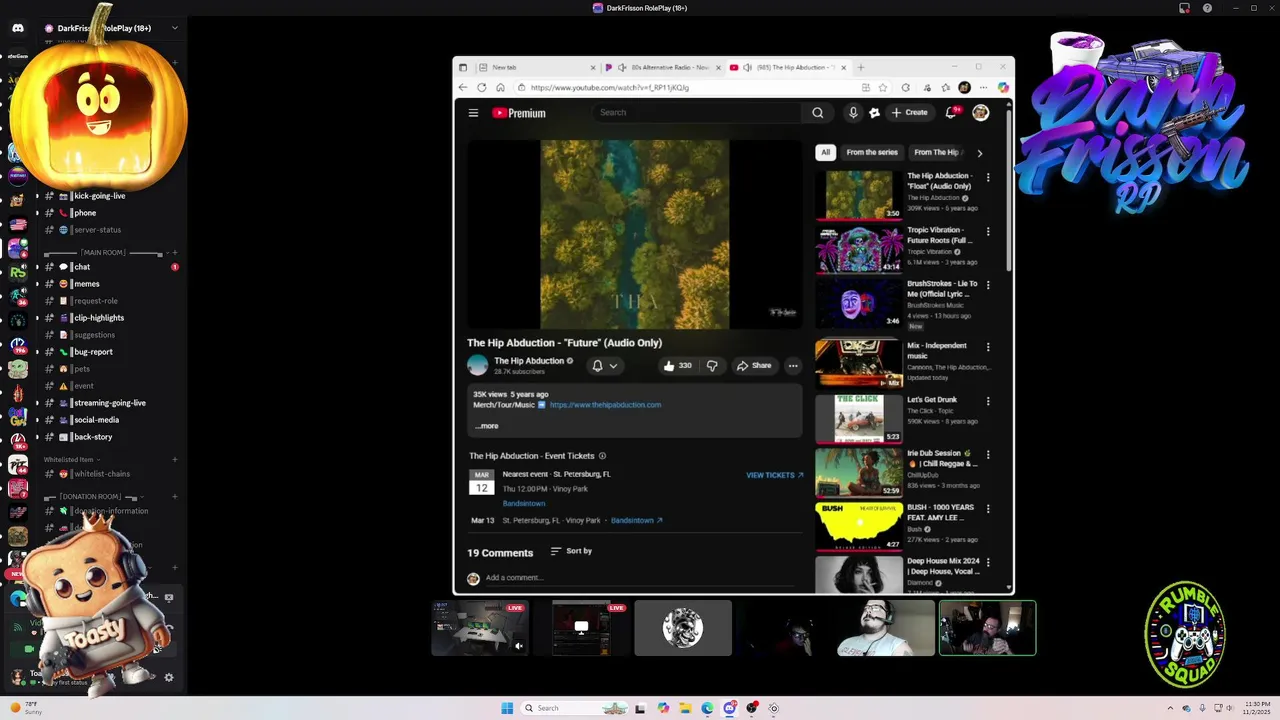Show info for Event Tickets section
1280x720 pixels.
[602, 456]
